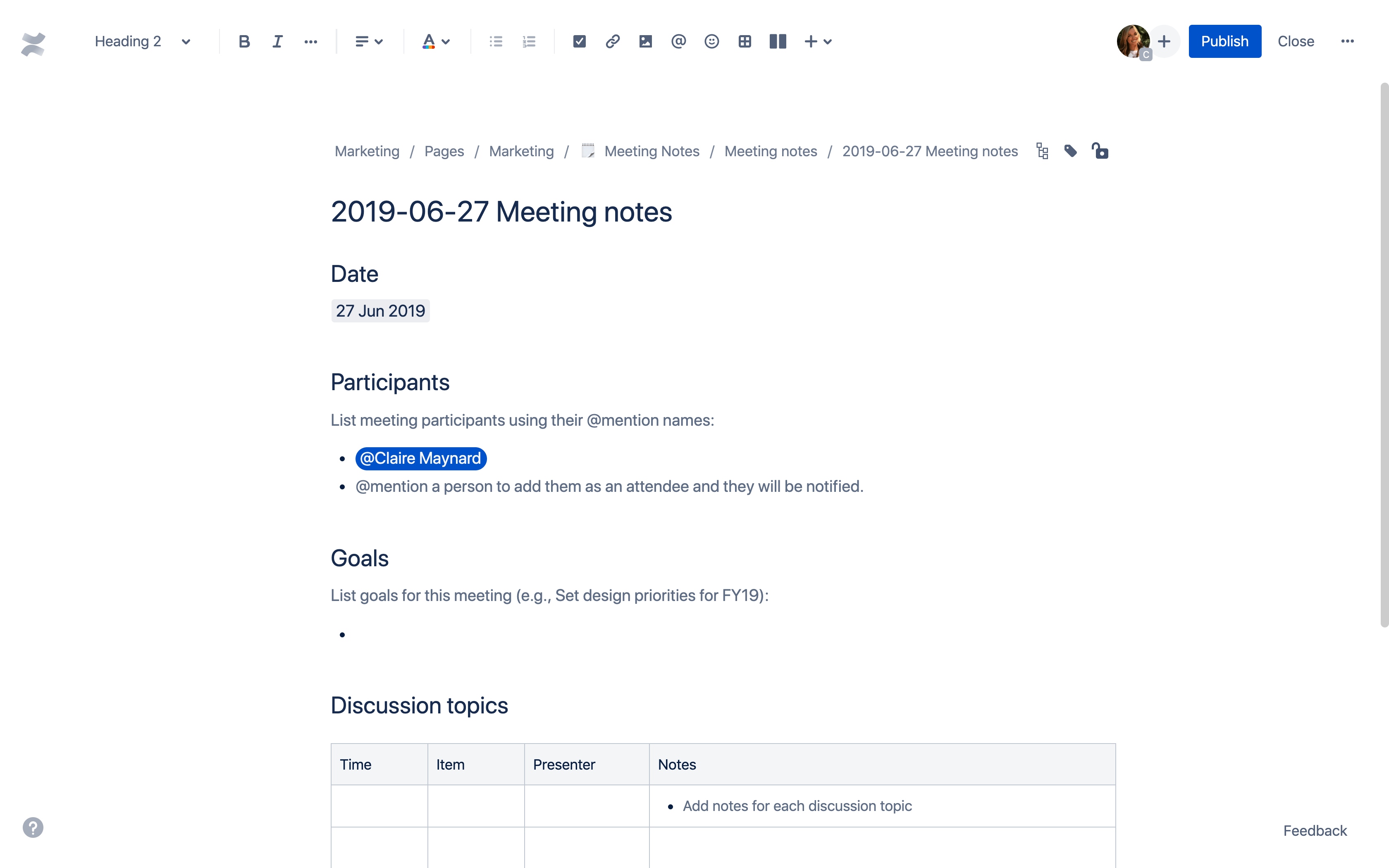Screen dimensions: 1389x868
Task: Open page restrictions lock icon
Action: coord(1100,151)
